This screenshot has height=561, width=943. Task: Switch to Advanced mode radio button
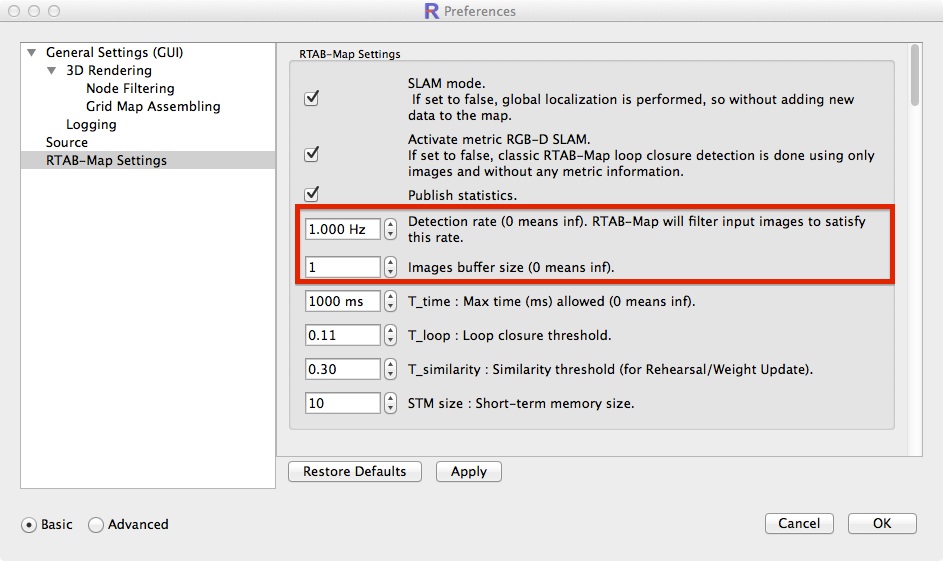point(96,524)
